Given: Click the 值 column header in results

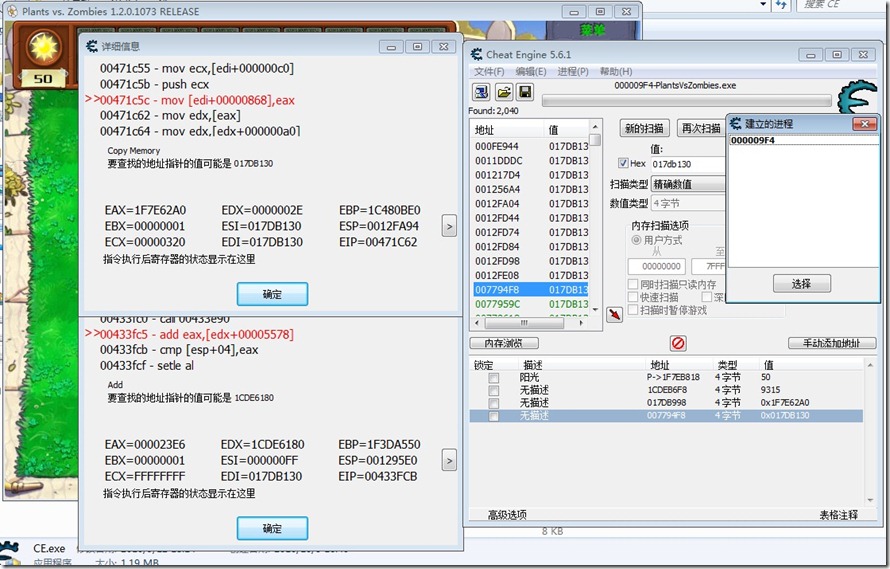Looking at the screenshot, I should 566,130.
